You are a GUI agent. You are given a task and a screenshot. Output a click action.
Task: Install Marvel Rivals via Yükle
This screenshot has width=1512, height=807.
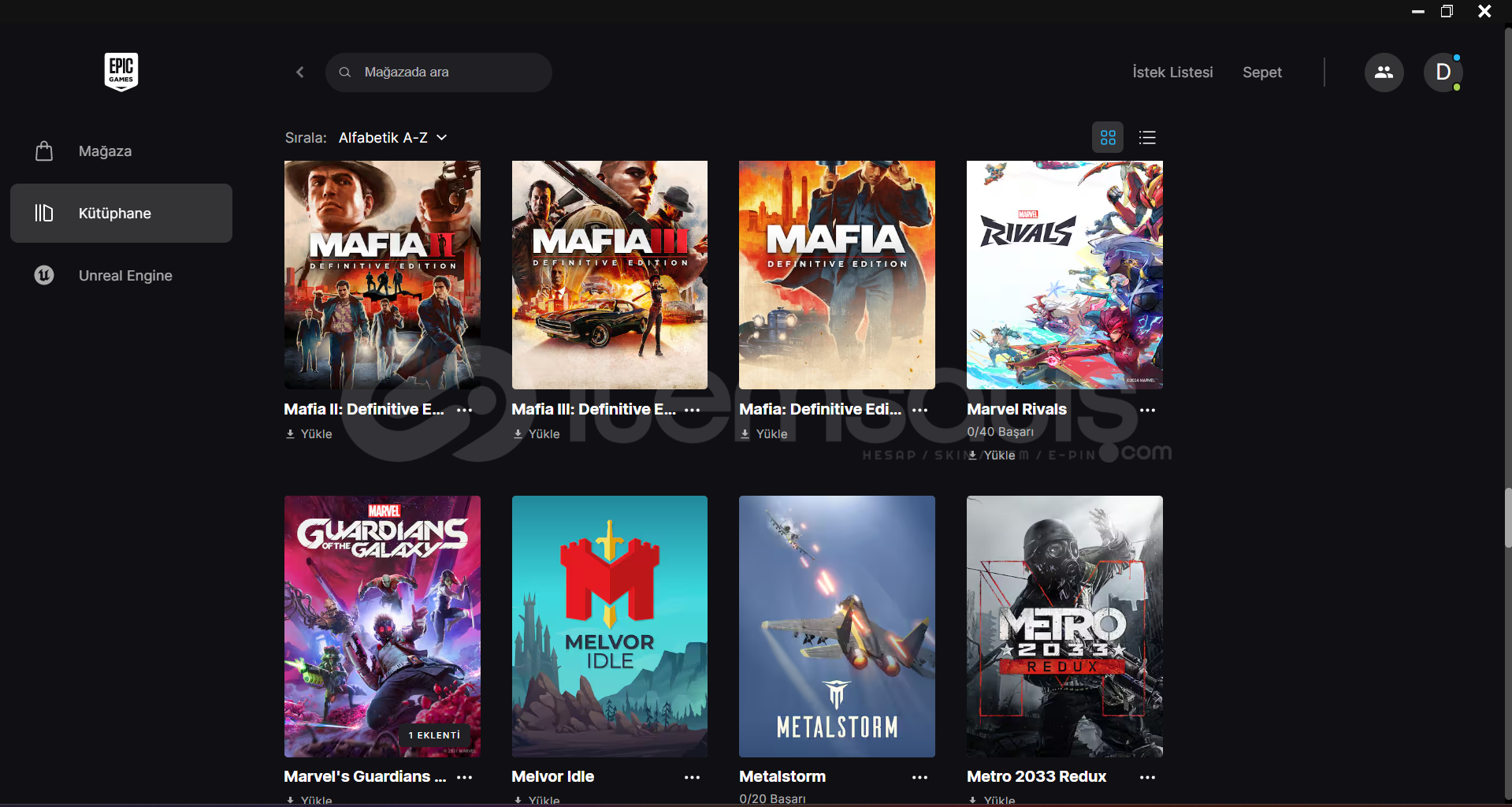[991, 456]
